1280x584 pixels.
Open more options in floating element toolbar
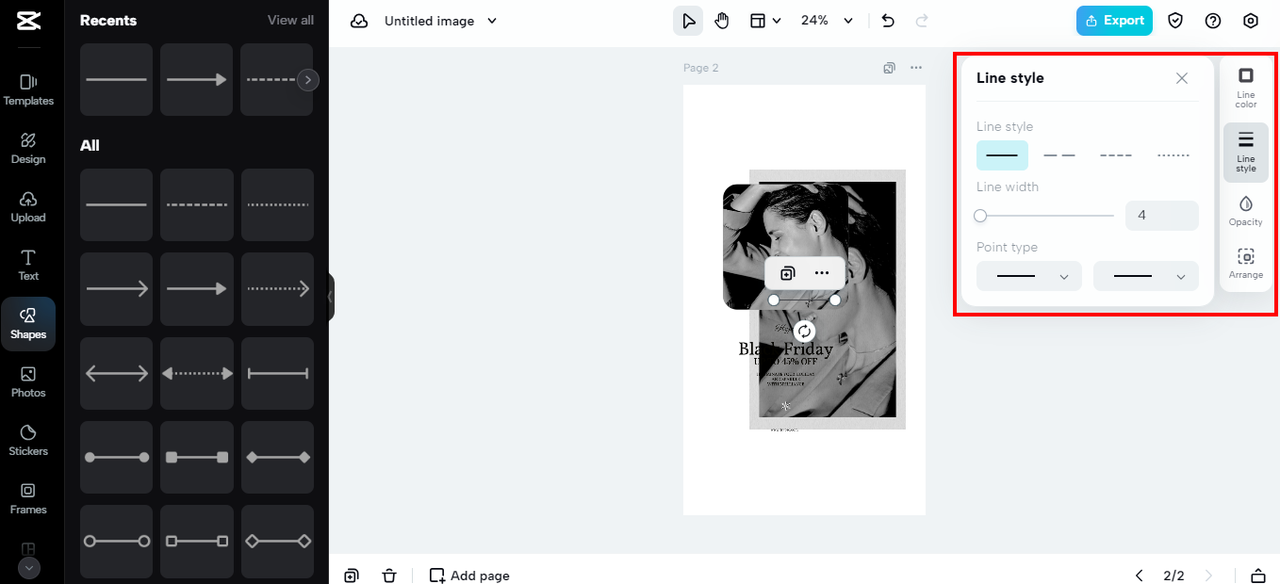pos(822,273)
